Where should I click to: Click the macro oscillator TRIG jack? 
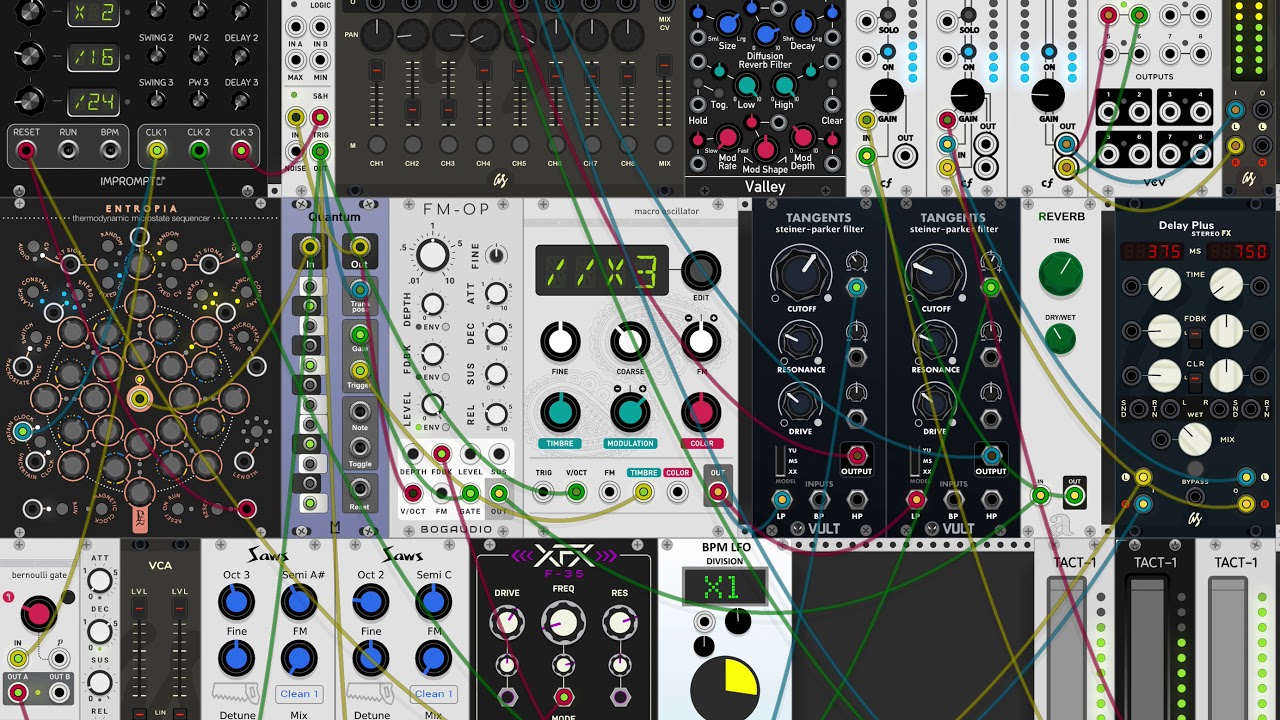point(543,492)
